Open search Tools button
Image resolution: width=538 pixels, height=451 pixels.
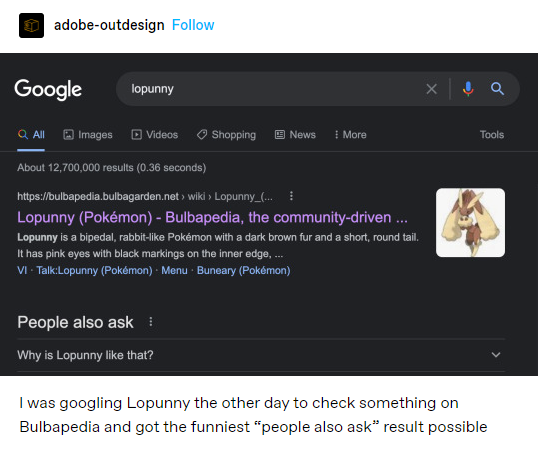tap(492, 135)
